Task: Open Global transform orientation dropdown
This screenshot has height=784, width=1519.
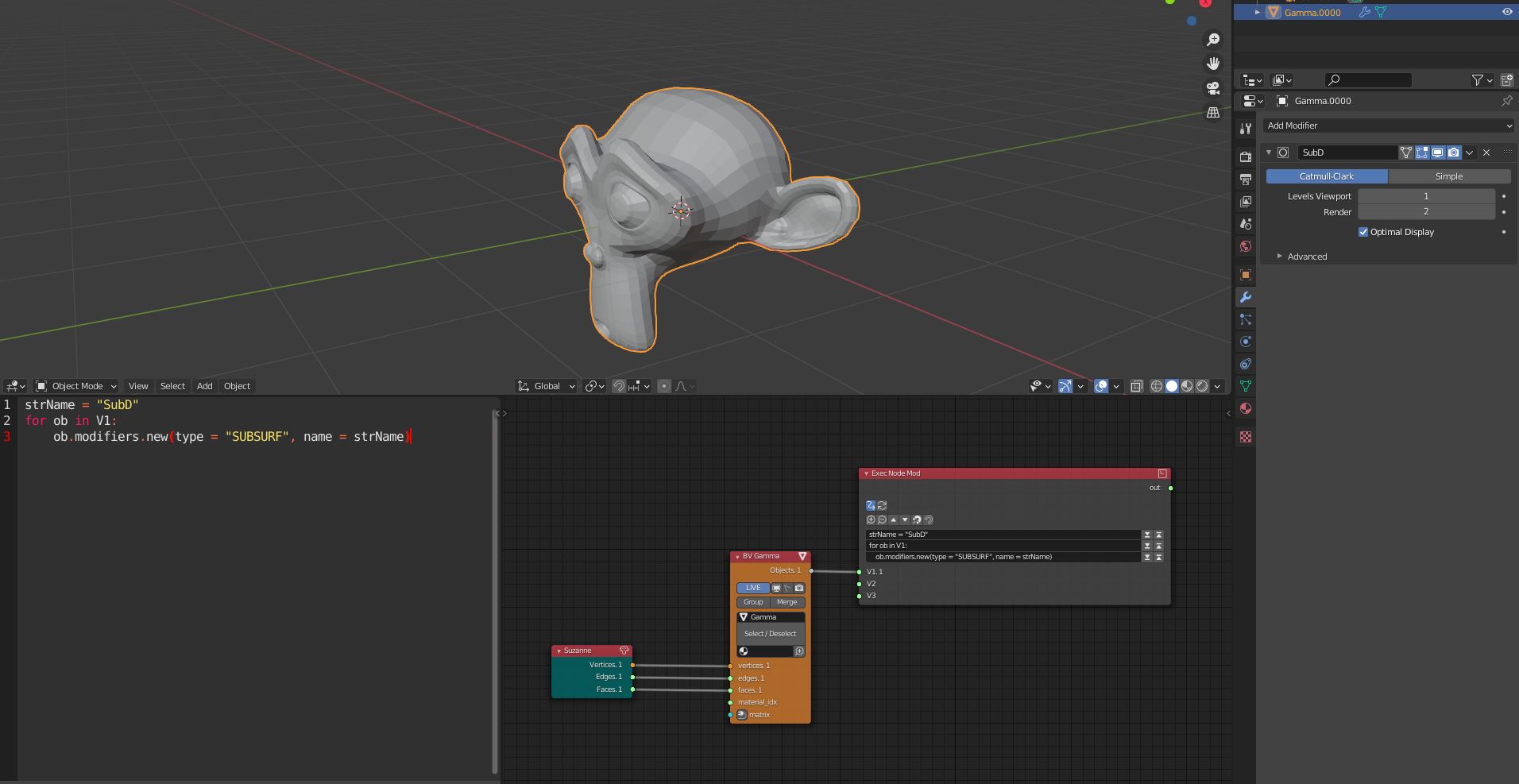Action: tap(547, 386)
